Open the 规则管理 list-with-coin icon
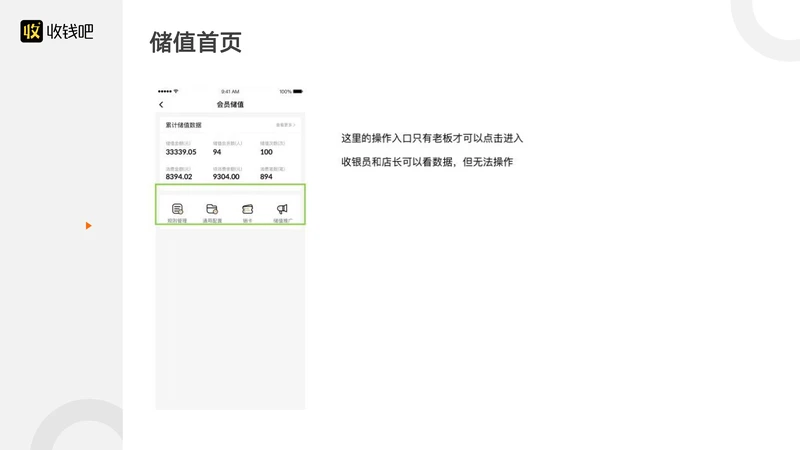 177,209
